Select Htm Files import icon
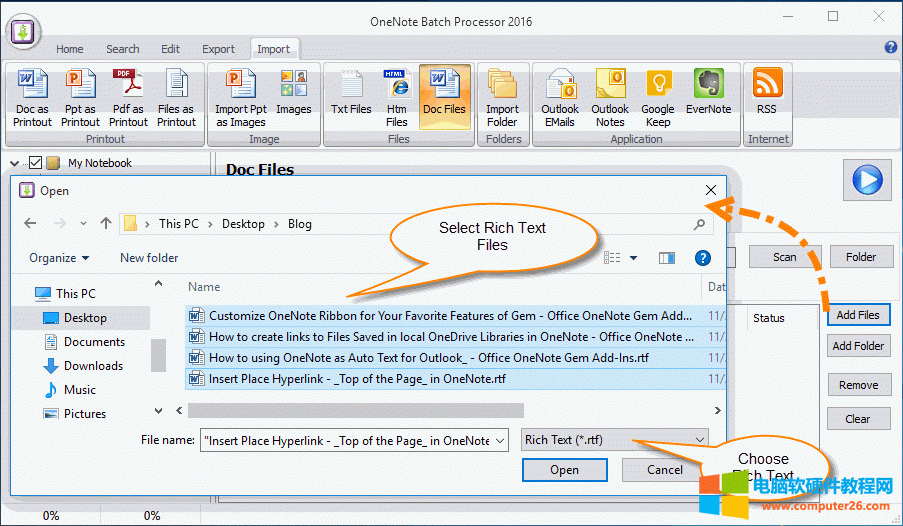This screenshot has width=903, height=526. 397,97
